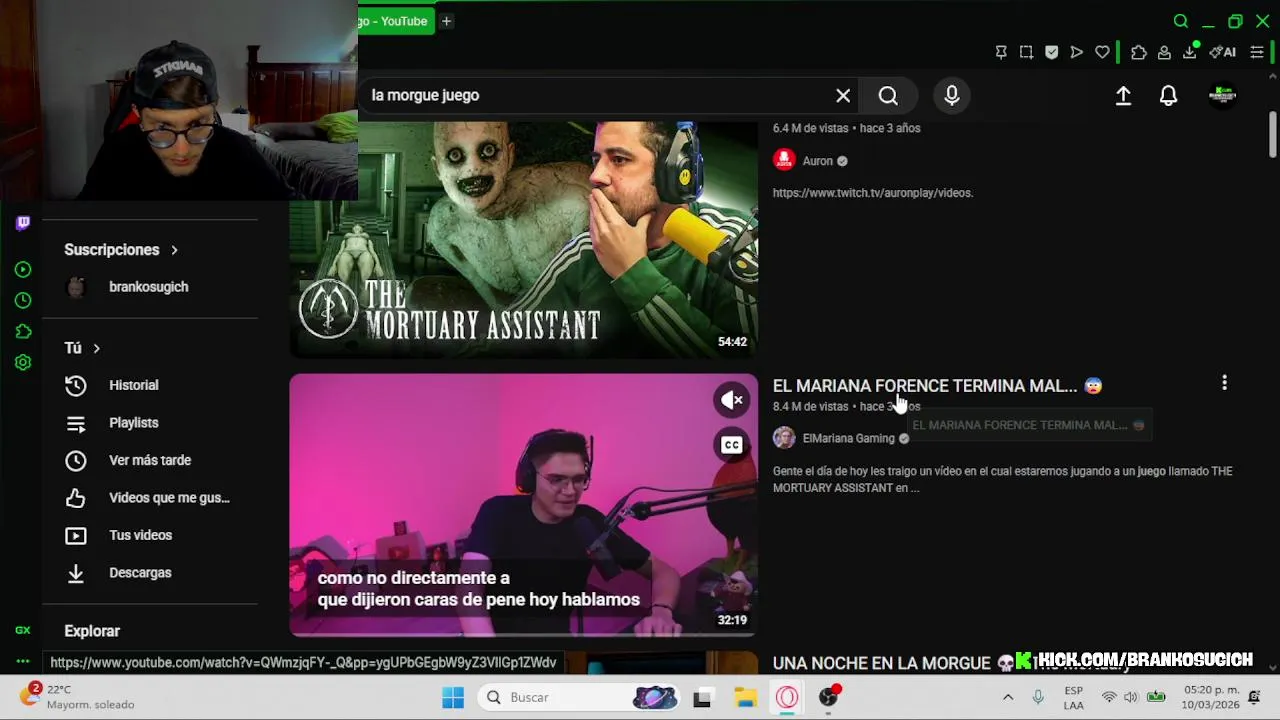Open the pink El Mariana video thumbnail
1280x720 pixels.
point(523,505)
